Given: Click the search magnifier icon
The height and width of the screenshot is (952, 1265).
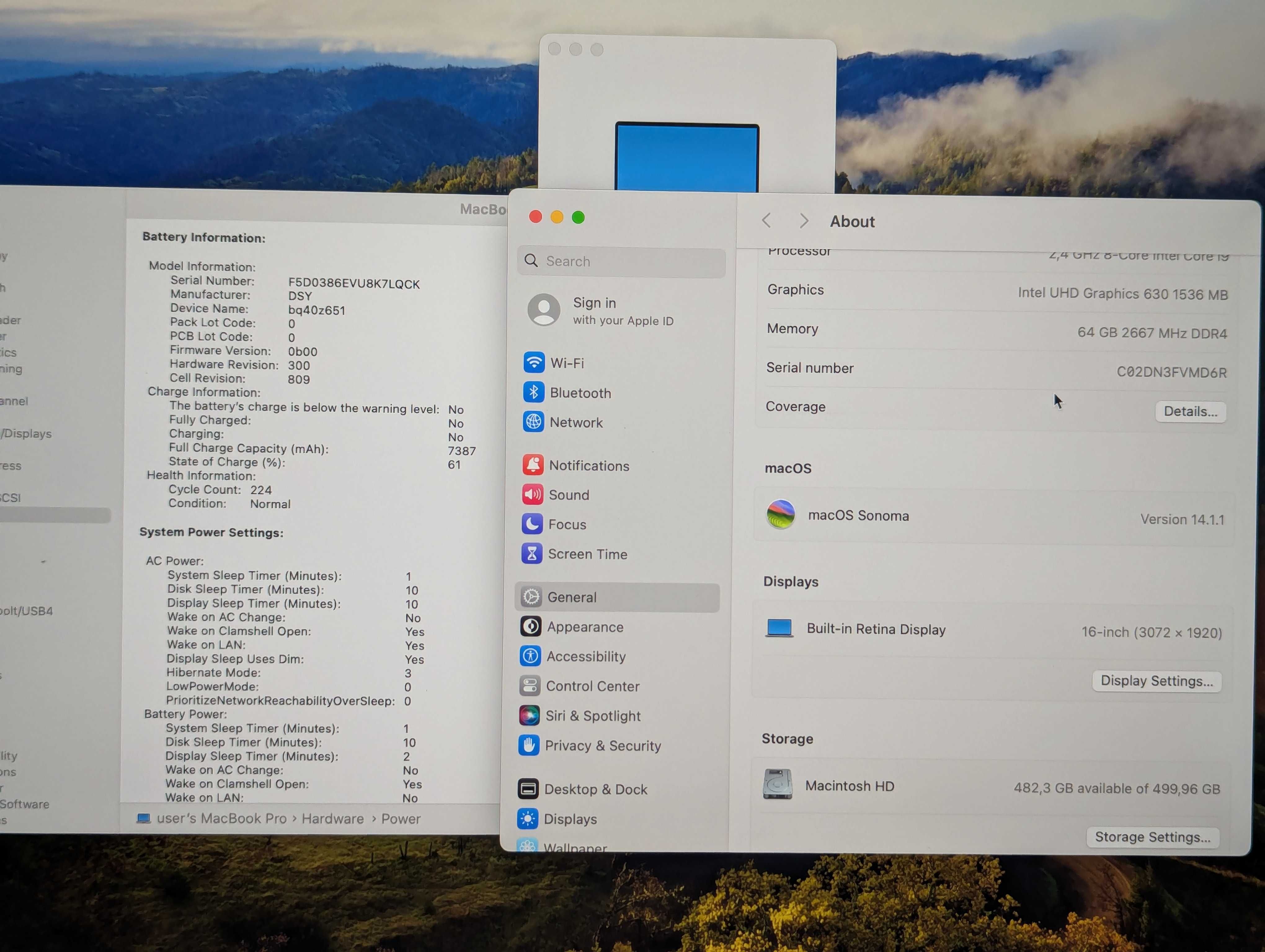Looking at the screenshot, I should [531, 261].
